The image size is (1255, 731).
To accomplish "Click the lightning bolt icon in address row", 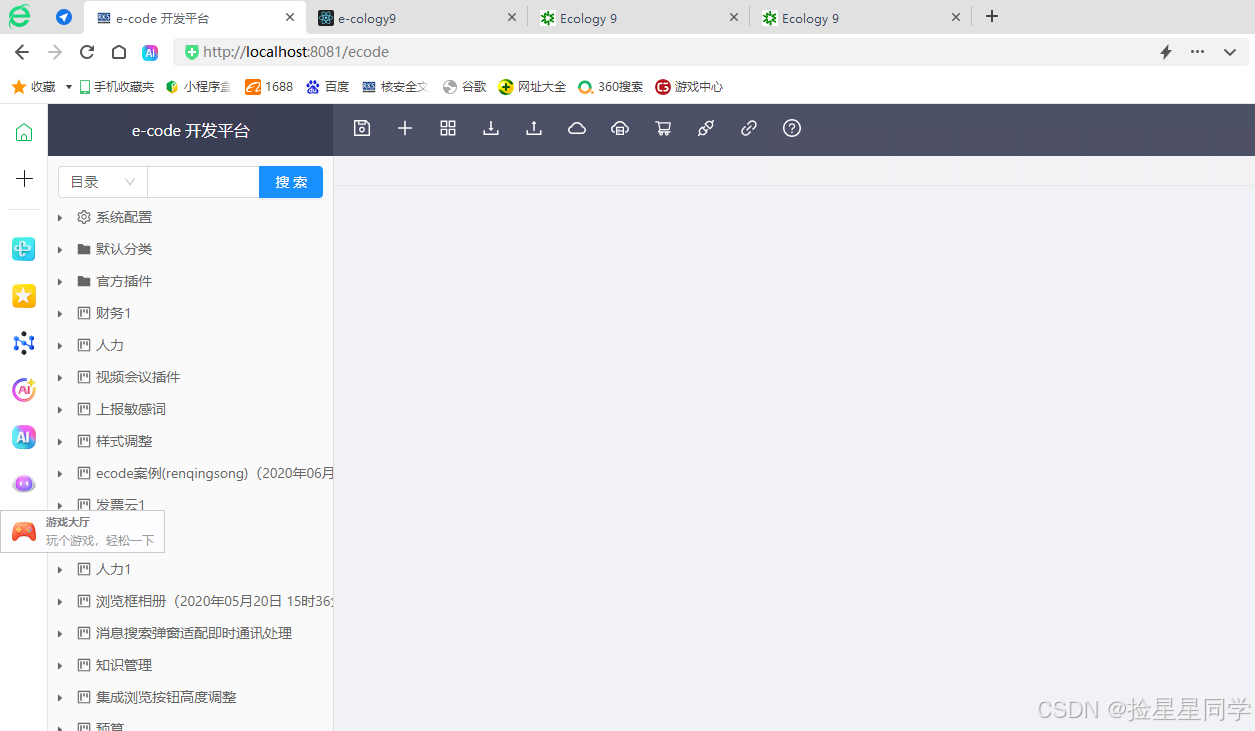I will pos(1166,52).
